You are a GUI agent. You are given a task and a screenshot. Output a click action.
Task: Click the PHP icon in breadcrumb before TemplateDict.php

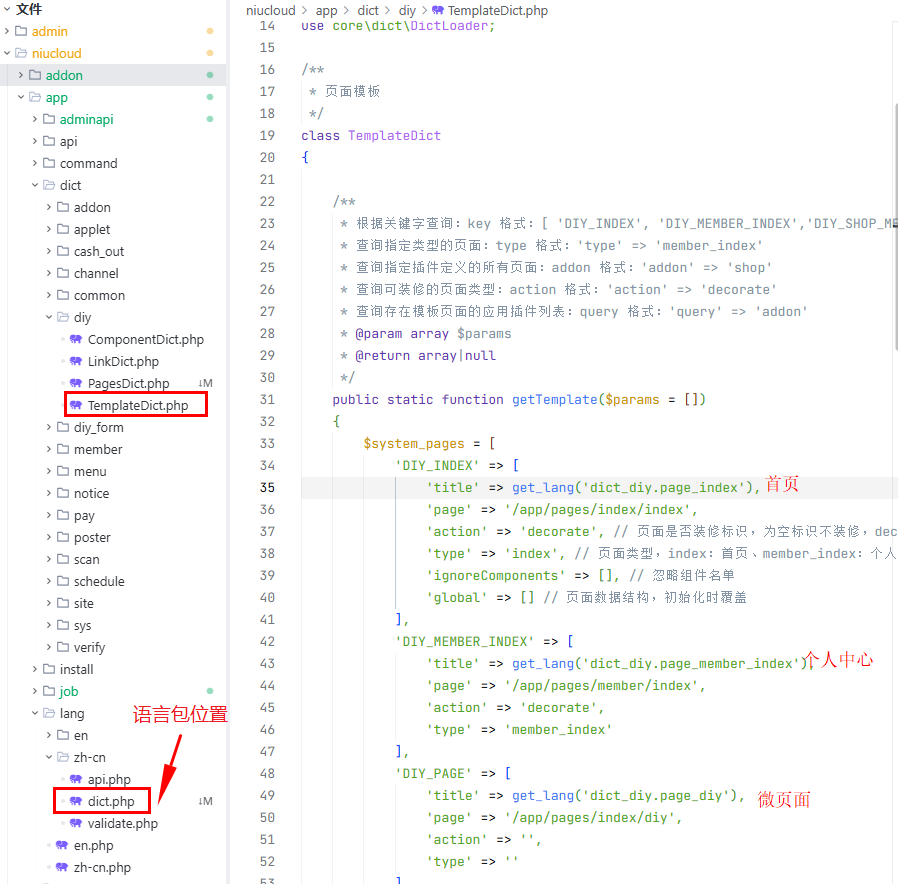tap(438, 10)
